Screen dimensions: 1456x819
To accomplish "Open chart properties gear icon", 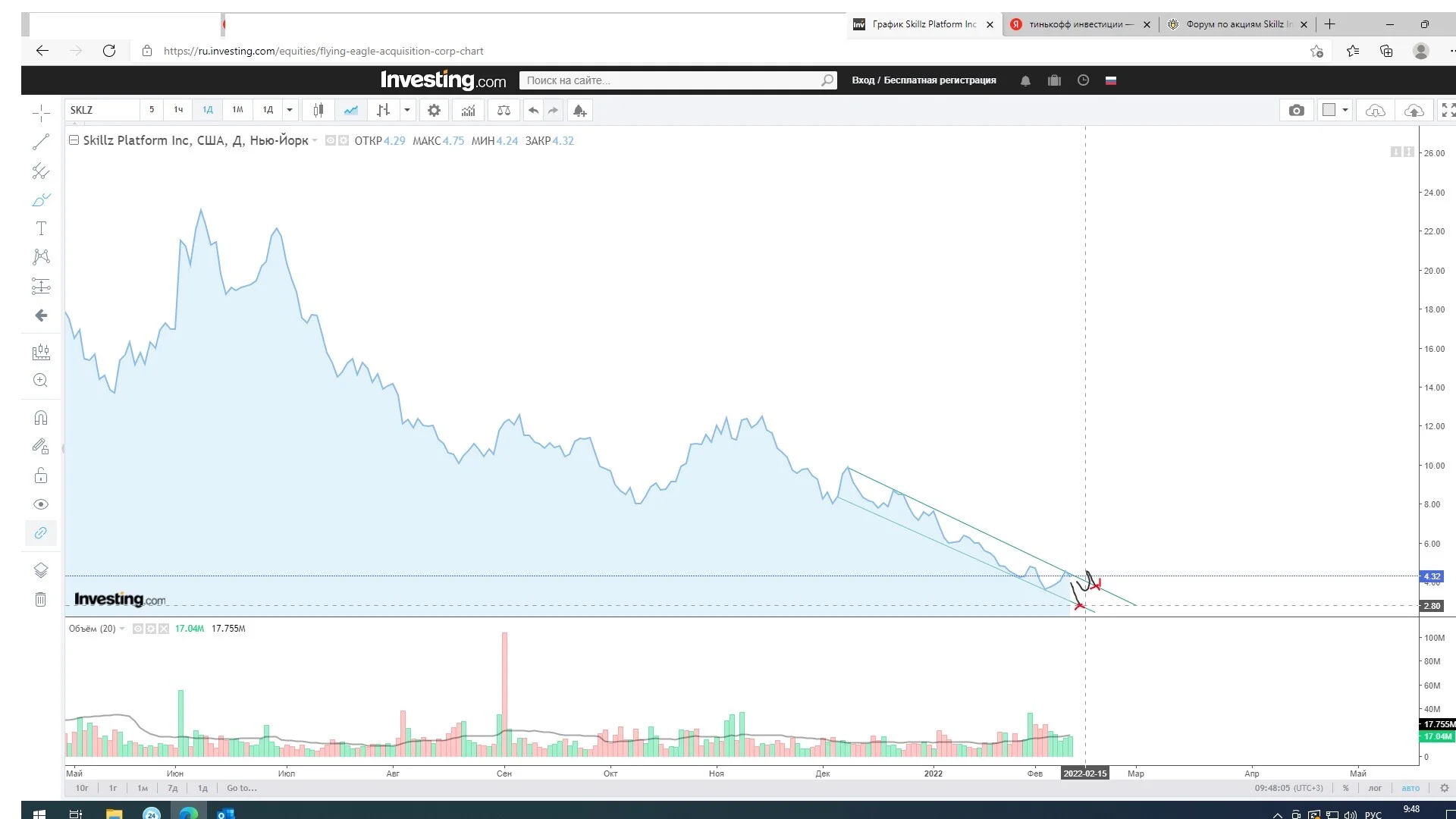I will point(434,111).
